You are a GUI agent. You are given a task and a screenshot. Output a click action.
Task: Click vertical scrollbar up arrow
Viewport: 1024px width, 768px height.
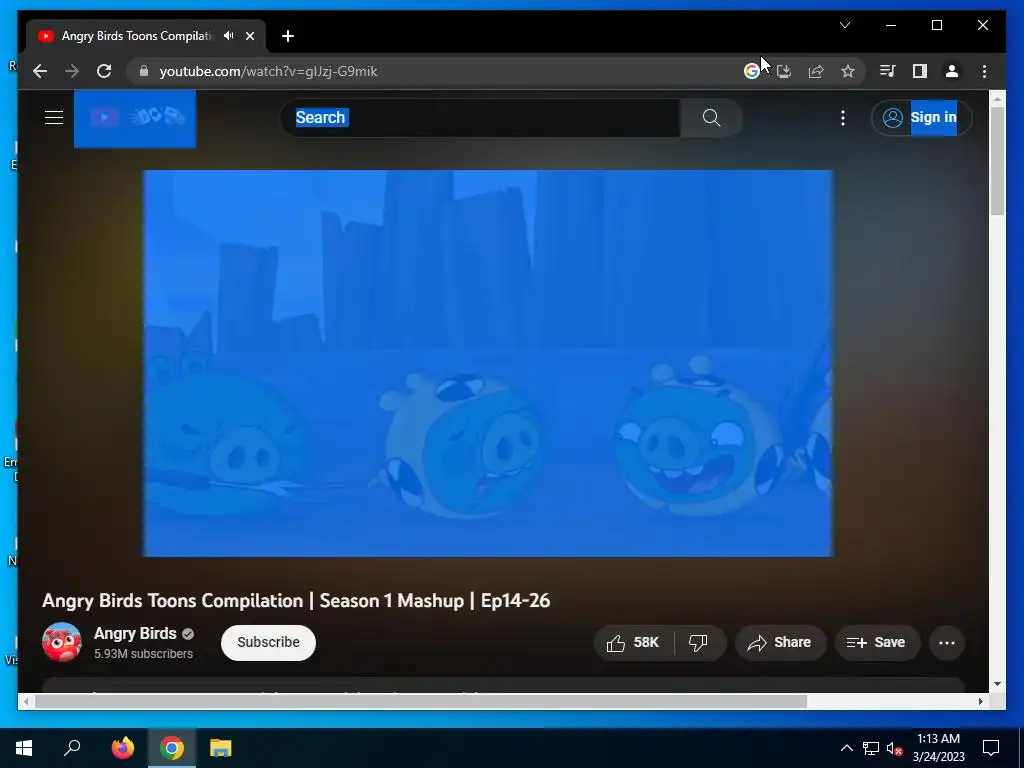coord(997,99)
